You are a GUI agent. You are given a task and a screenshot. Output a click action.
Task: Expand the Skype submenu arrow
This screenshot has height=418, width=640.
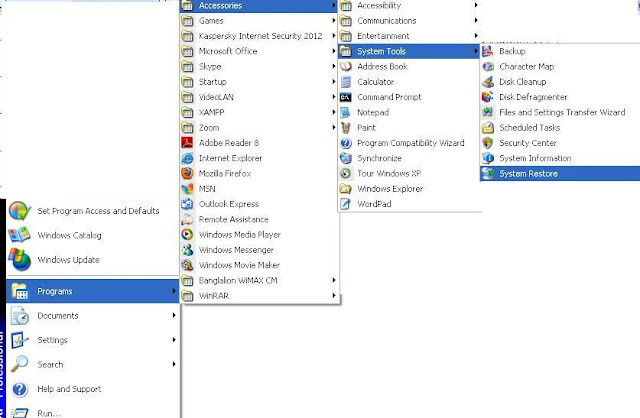coord(334,67)
